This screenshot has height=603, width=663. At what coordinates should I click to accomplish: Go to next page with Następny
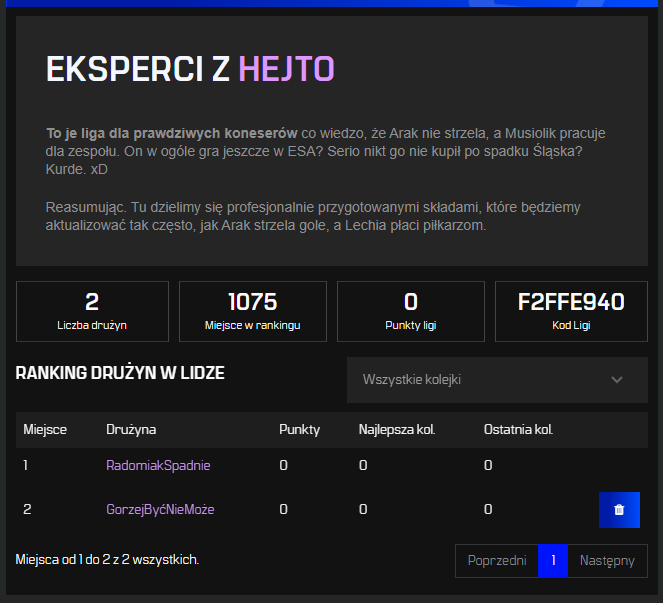pyautogui.click(x=607, y=561)
